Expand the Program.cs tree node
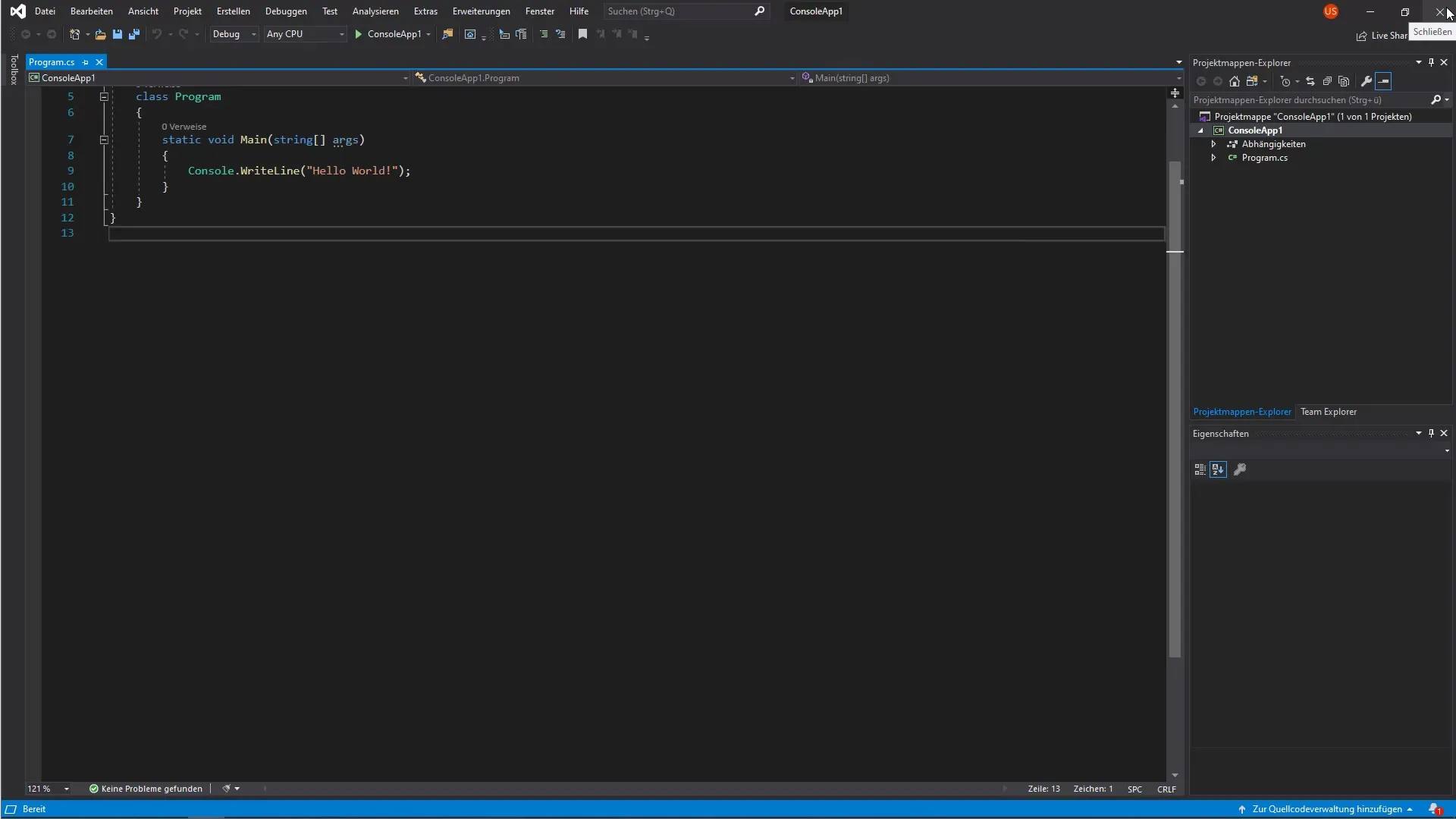The width and height of the screenshot is (1456, 819). click(1213, 158)
